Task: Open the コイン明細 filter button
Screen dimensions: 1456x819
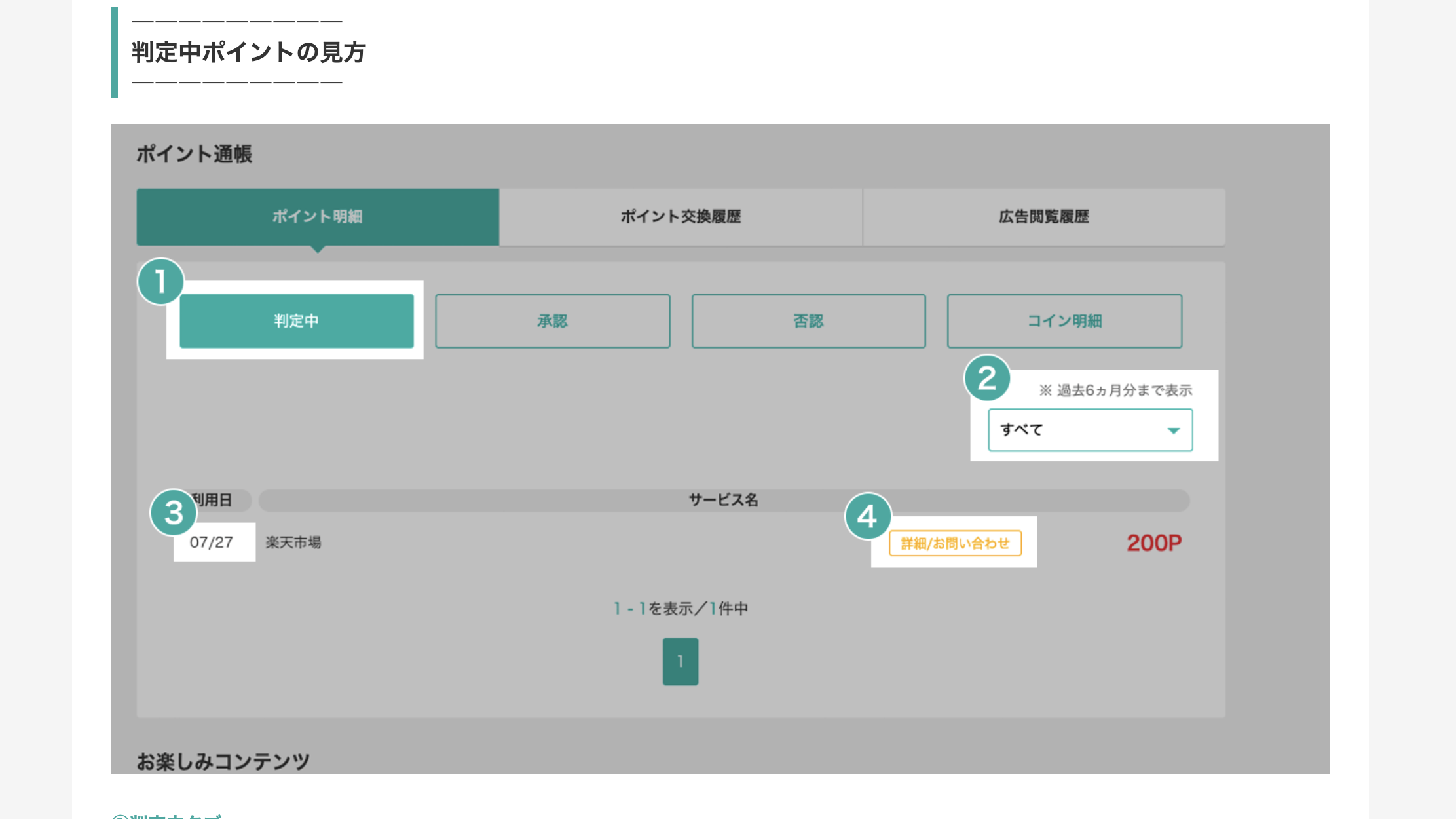Action: pyautogui.click(x=1064, y=321)
